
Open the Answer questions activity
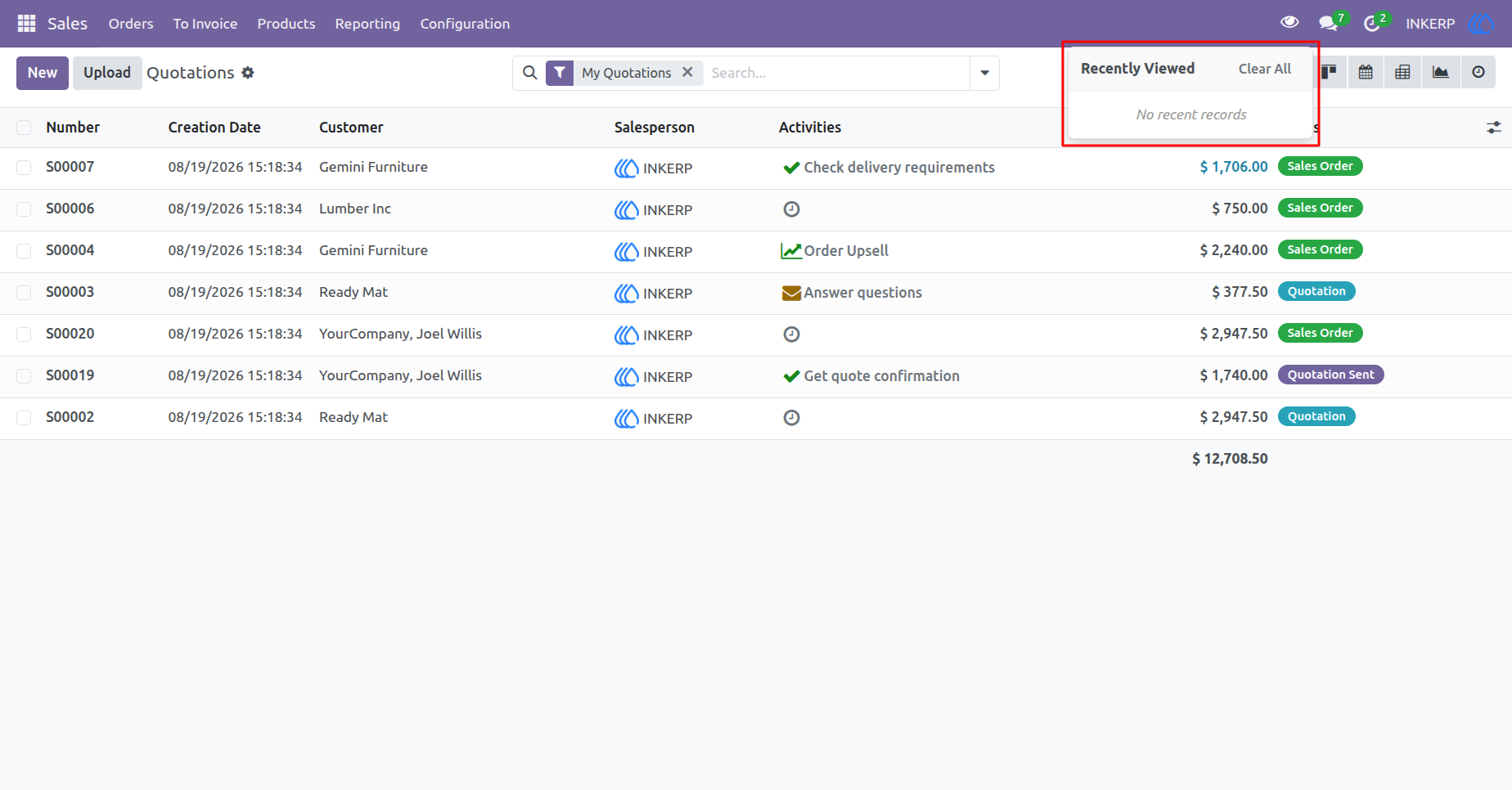tap(862, 293)
